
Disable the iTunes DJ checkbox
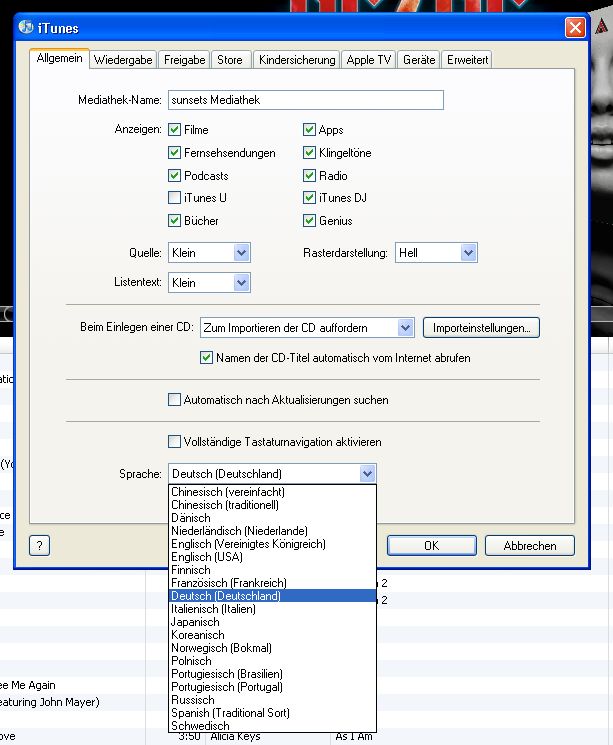[309, 197]
